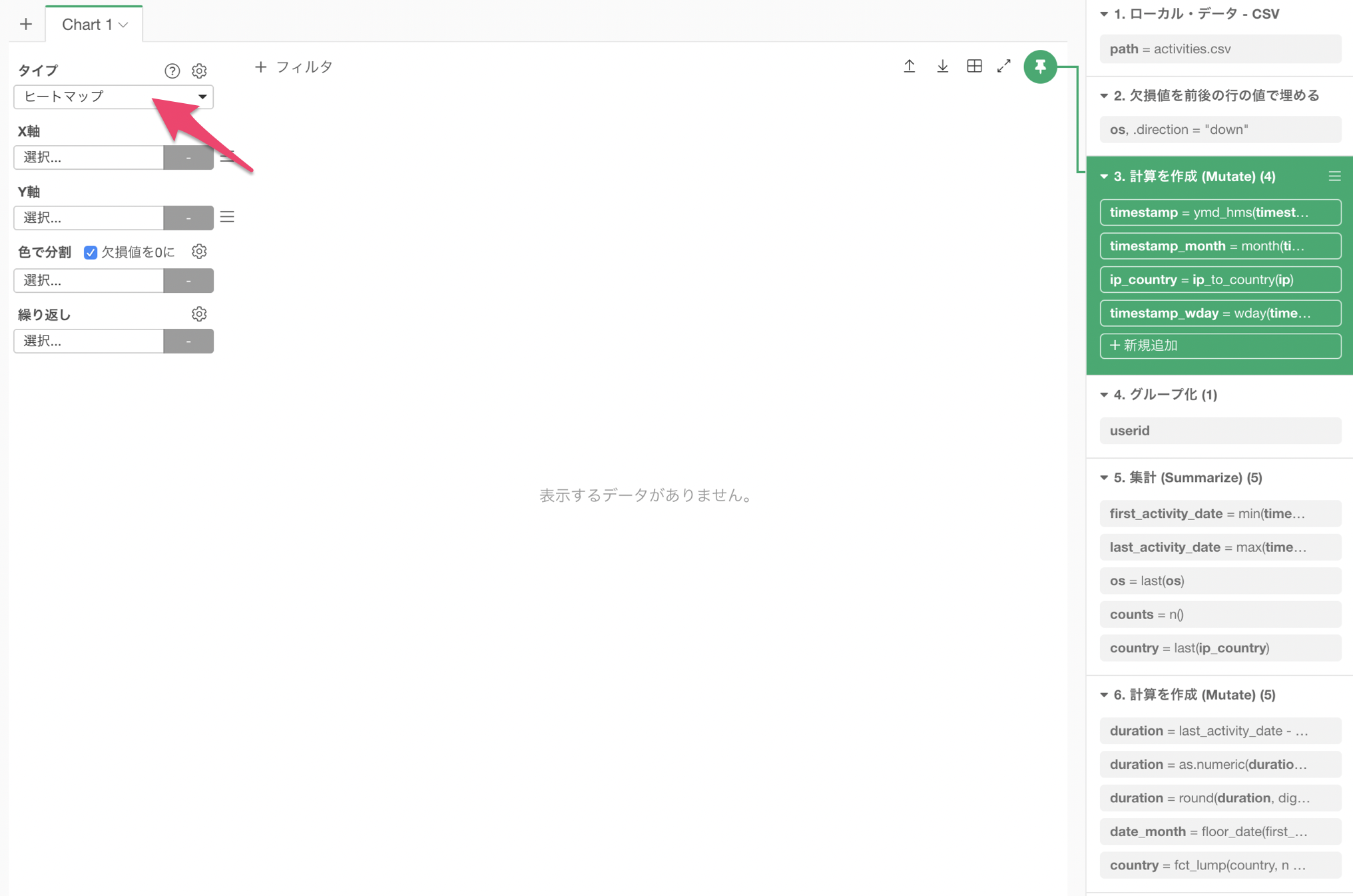Click the green pin icon

tap(1040, 67)
